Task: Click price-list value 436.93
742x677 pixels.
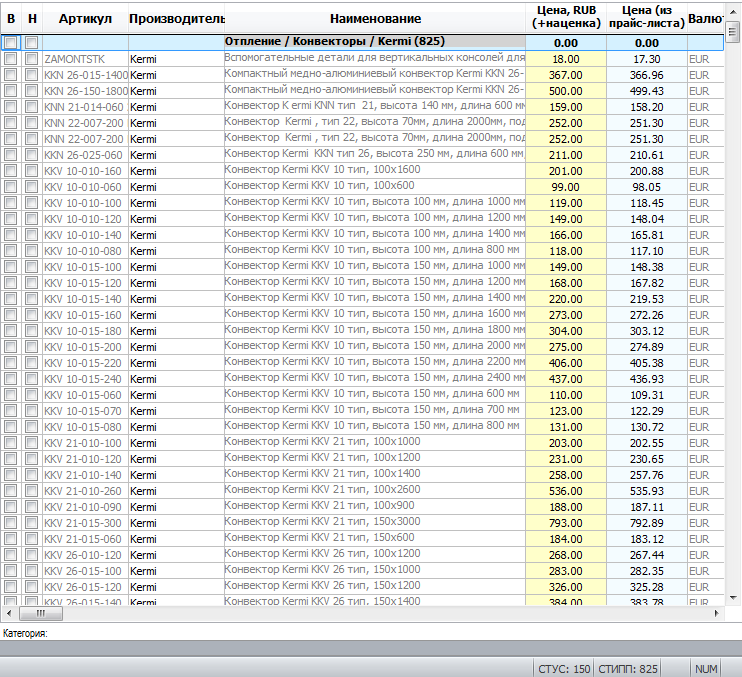Action: [x=647, y=379]
